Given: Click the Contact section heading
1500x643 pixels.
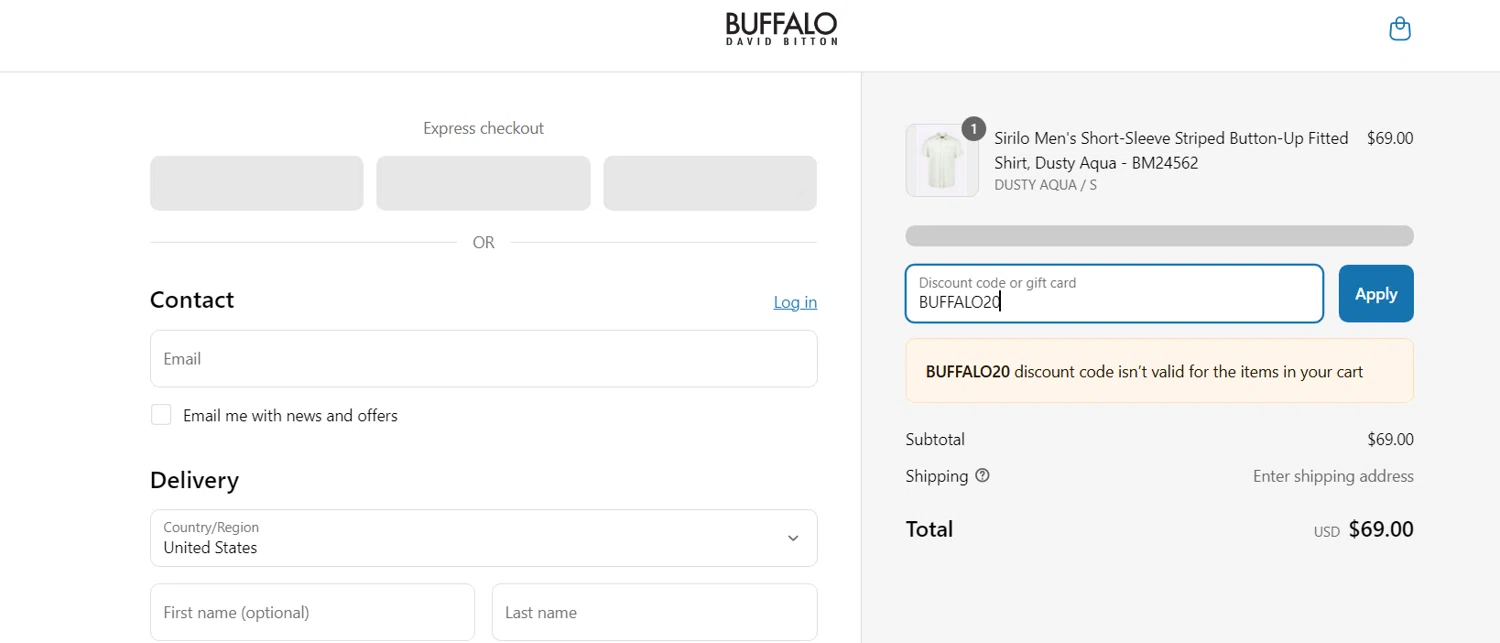Looking at the screenshot, I should tap(192, 300).
